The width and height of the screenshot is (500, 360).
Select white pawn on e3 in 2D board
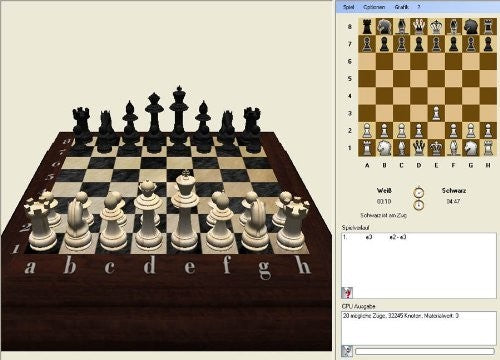436,113
